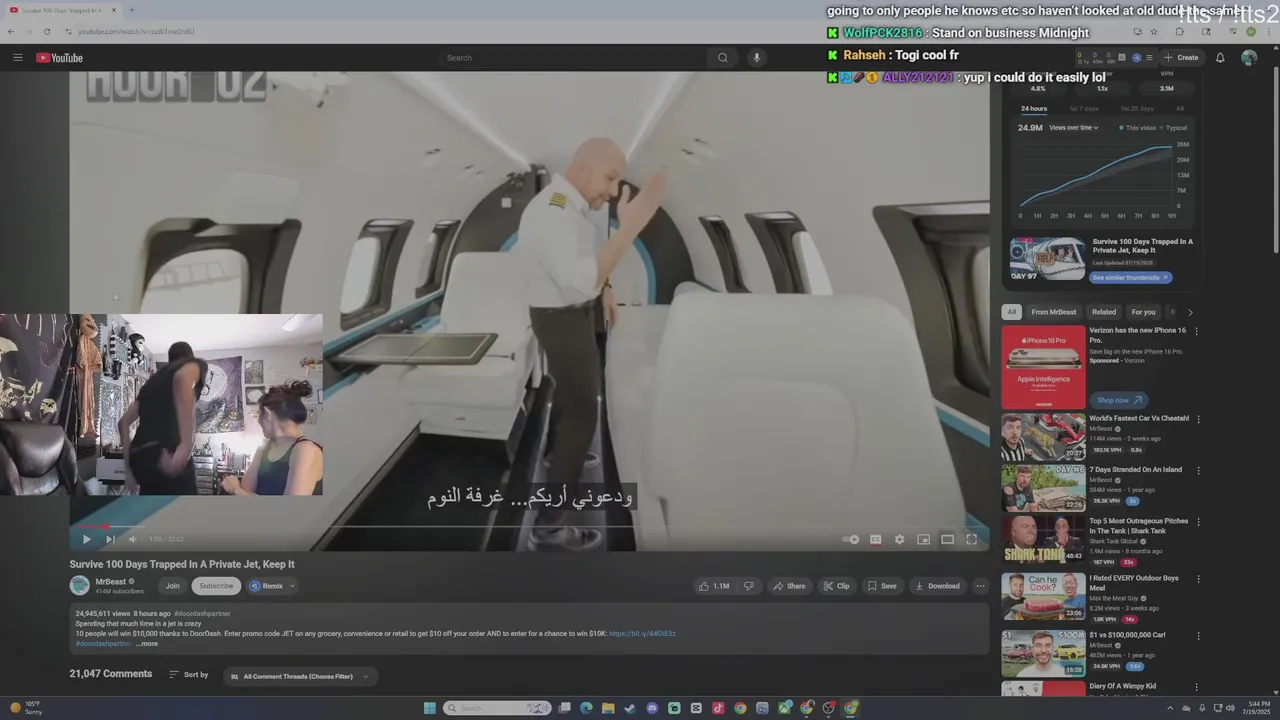Toggle subtitles closed captions
This screenshot has height=720, width=1280.
875,539
